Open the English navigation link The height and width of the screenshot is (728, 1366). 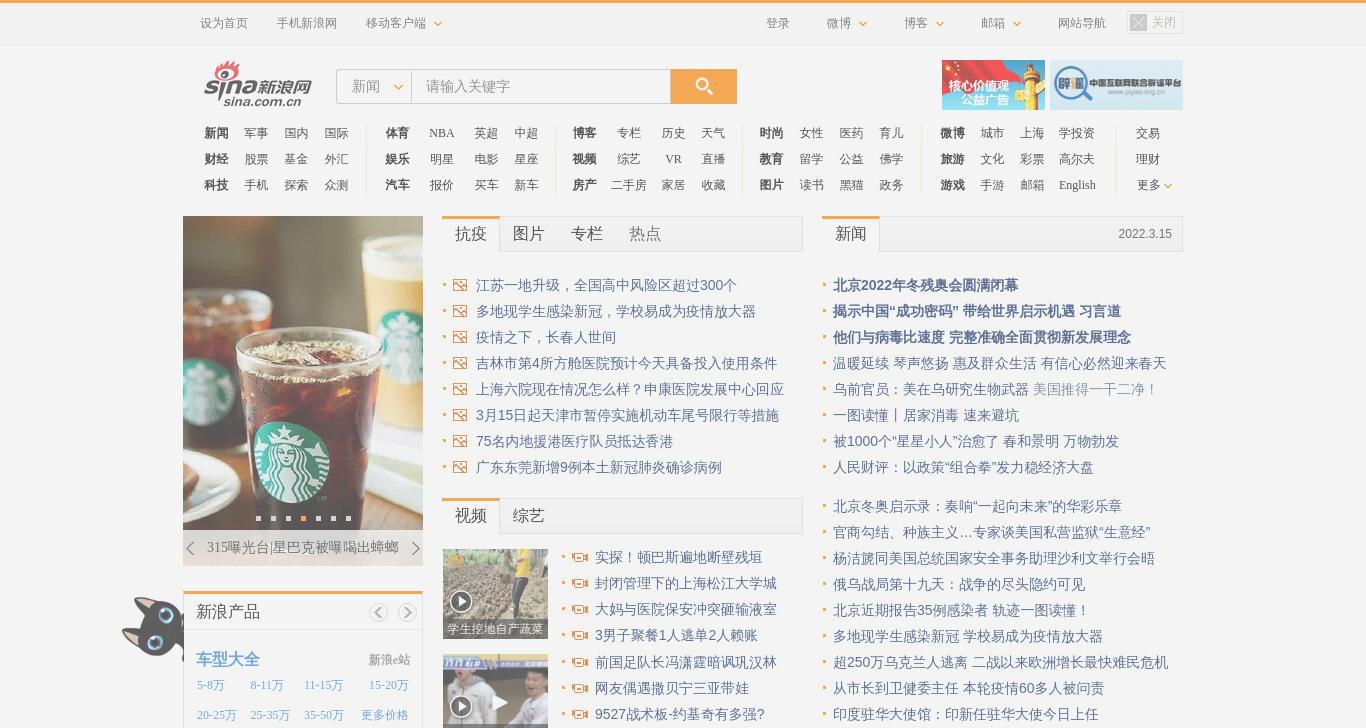pos(1077,185)
